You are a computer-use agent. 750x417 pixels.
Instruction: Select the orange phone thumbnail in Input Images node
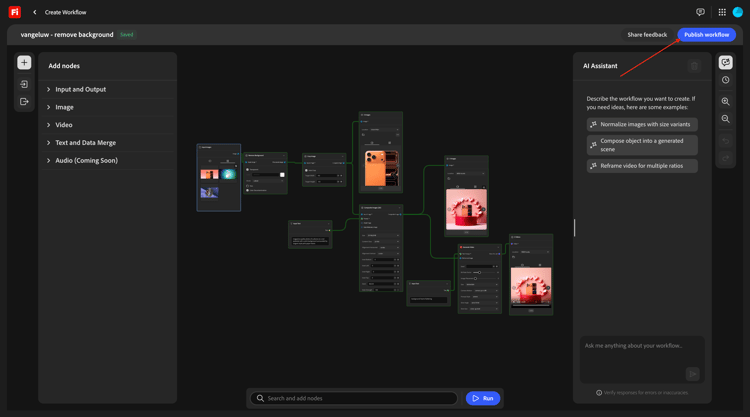tap(210, 175)
